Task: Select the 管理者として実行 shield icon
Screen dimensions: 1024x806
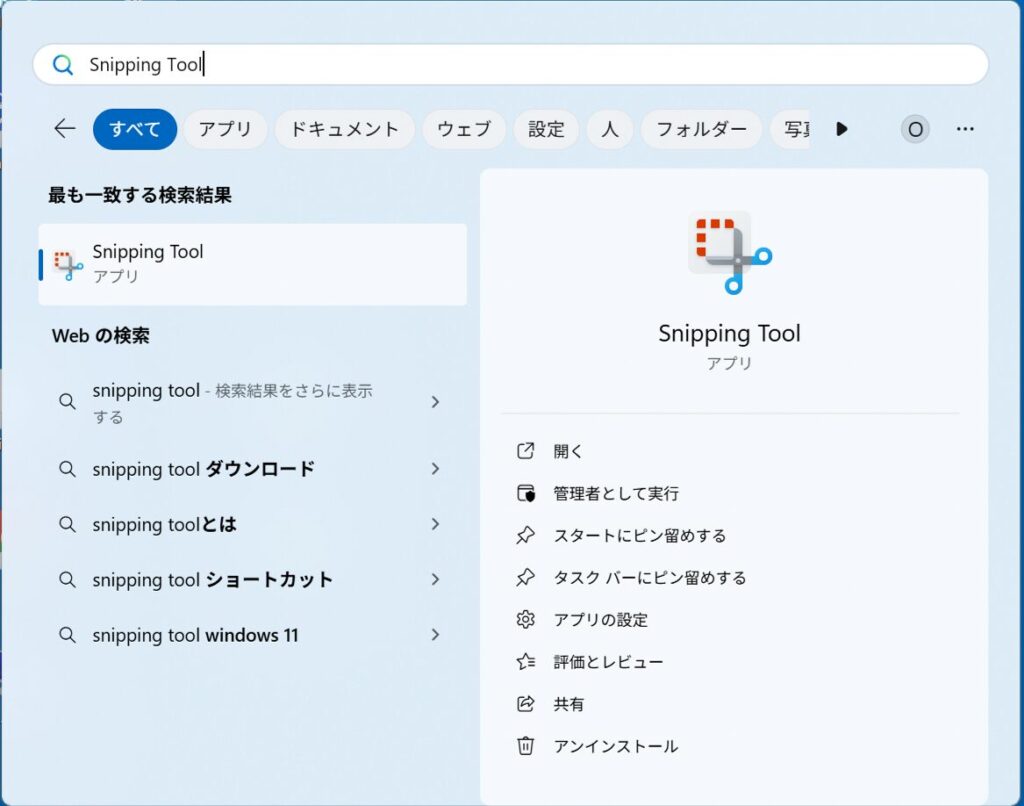Action: click(526, 492)
